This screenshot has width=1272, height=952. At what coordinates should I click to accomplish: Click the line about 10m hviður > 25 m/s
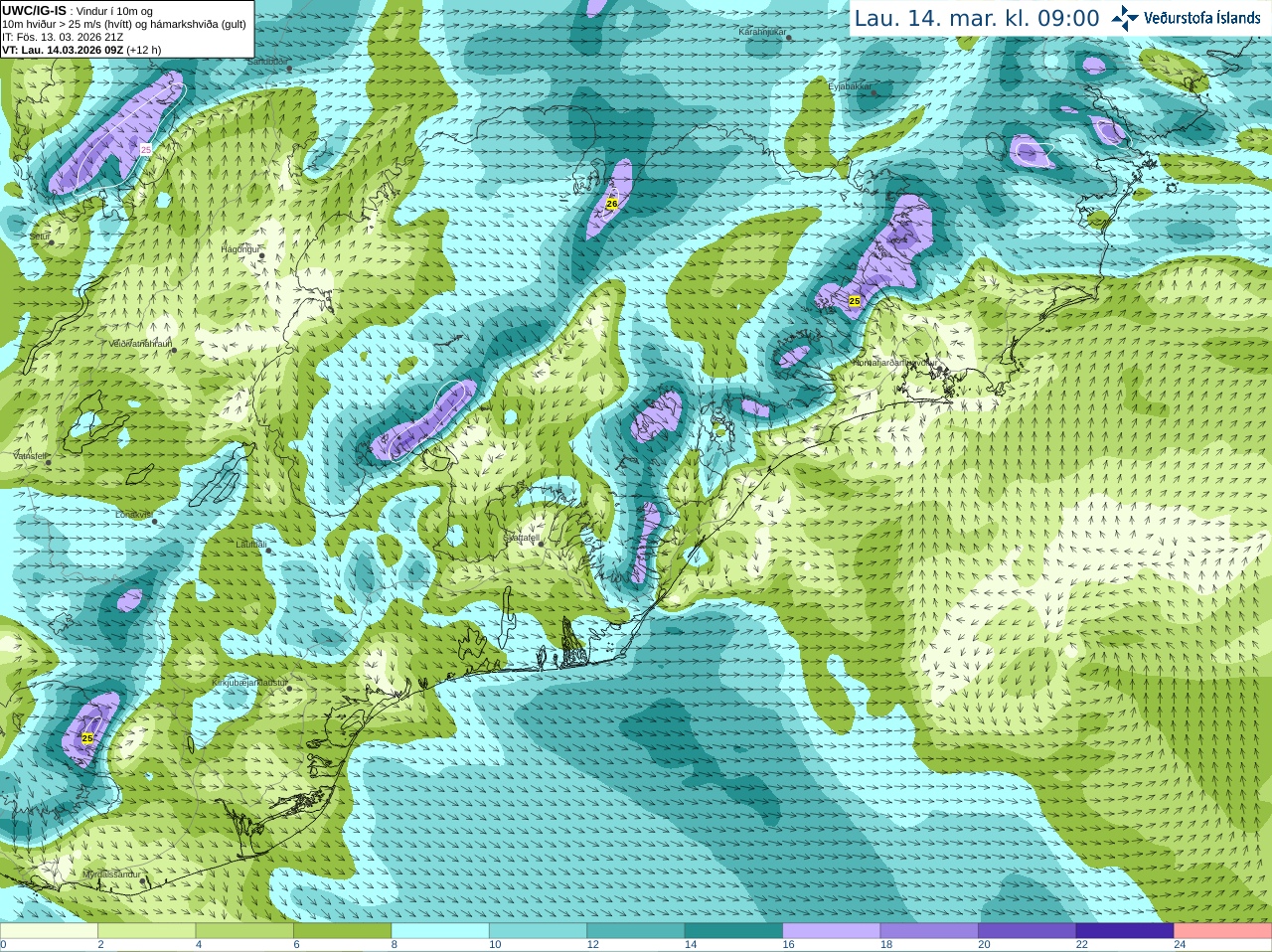[x=124, y=24]
